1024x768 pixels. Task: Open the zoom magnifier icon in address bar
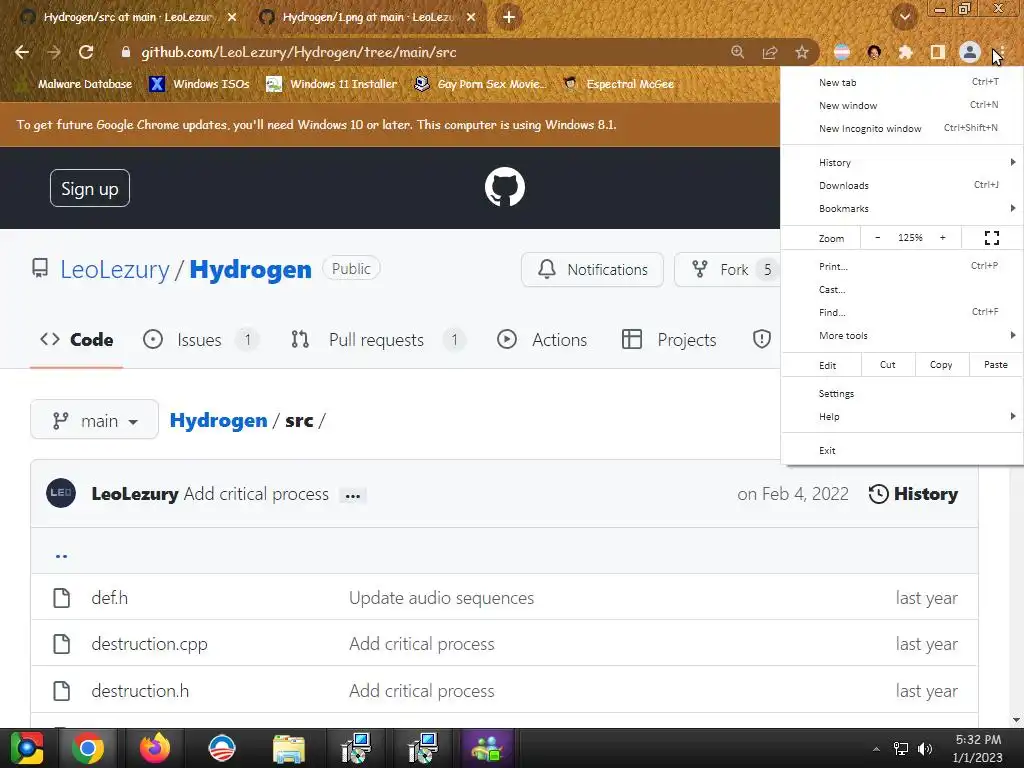(x=737, y=52)
